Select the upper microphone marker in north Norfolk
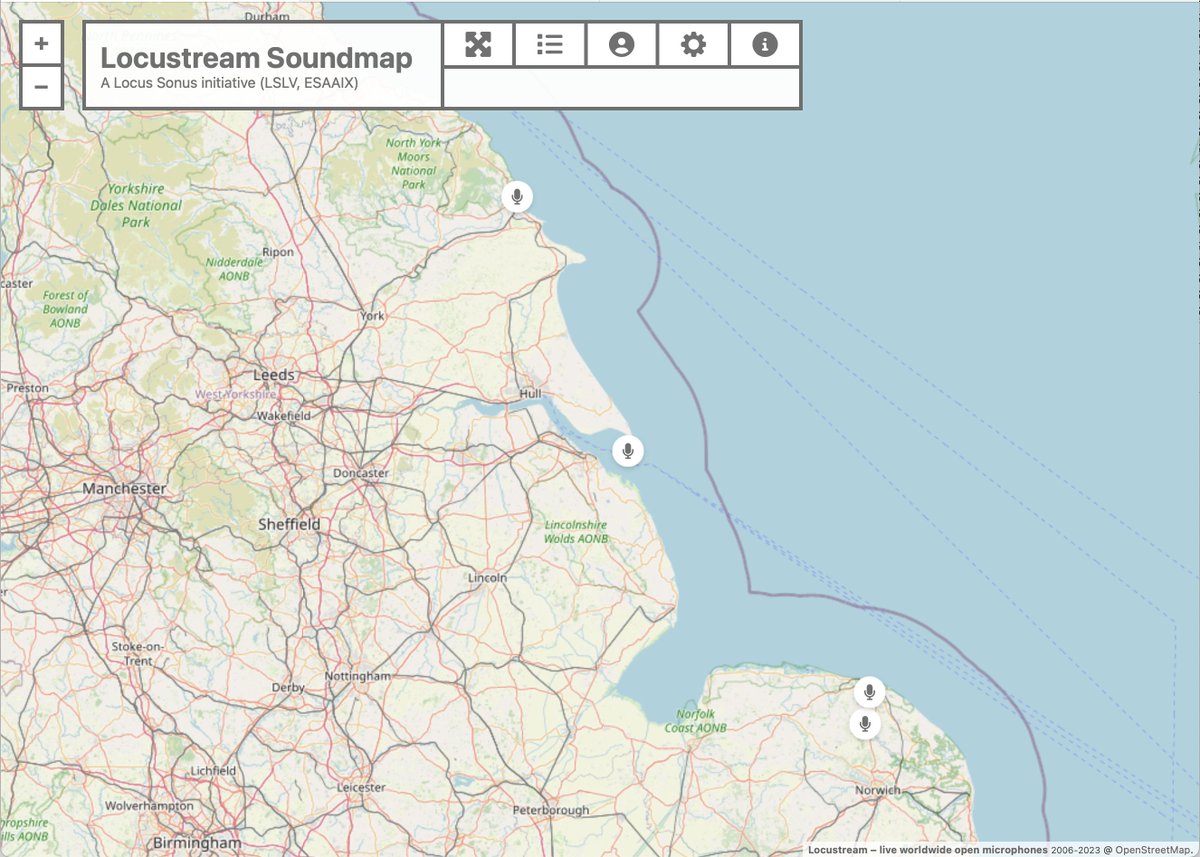The width and height of the screenshot is (1200, 857). pos(870,691)
